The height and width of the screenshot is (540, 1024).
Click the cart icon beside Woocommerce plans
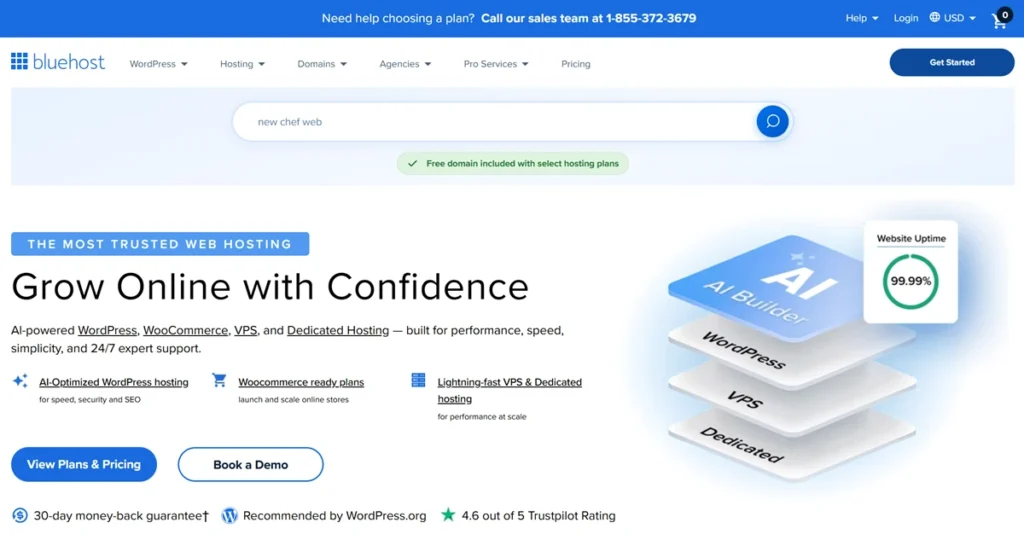pos(219,380)
